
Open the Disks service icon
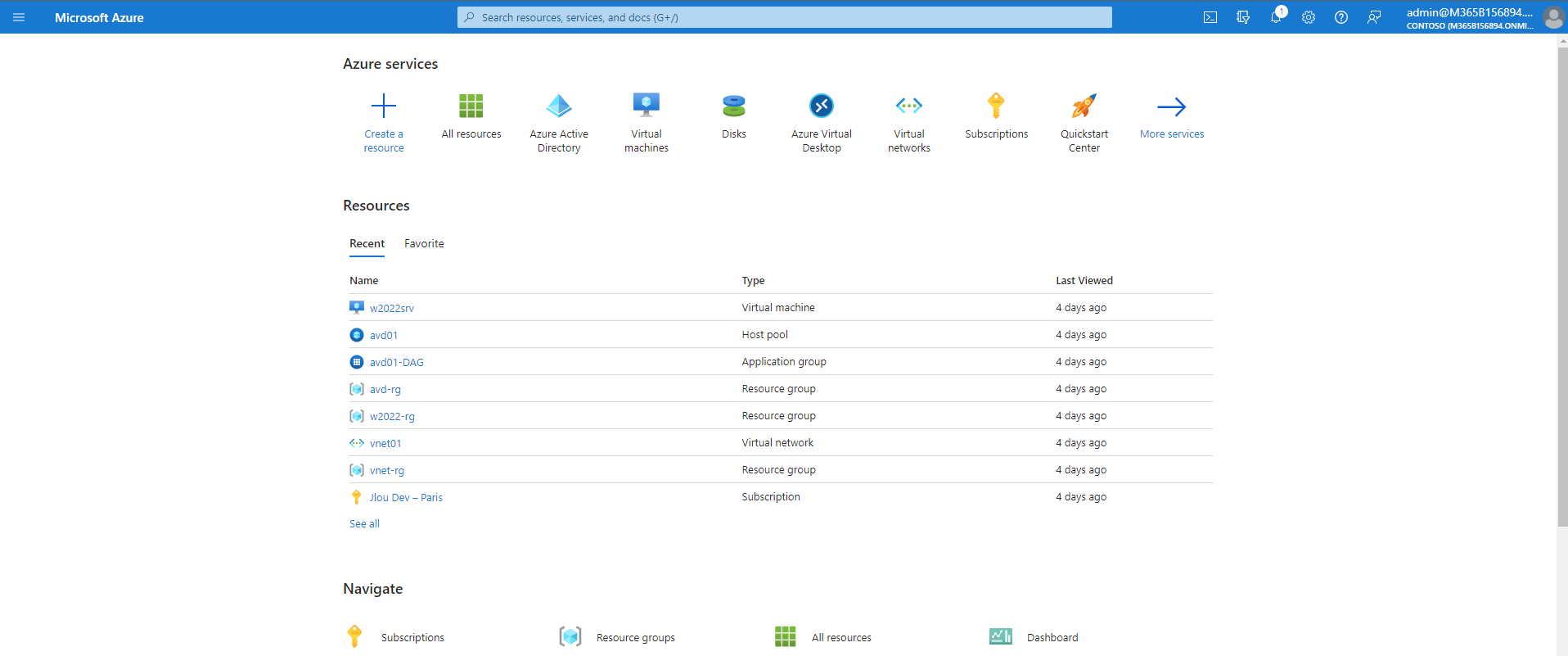(734, 106)
